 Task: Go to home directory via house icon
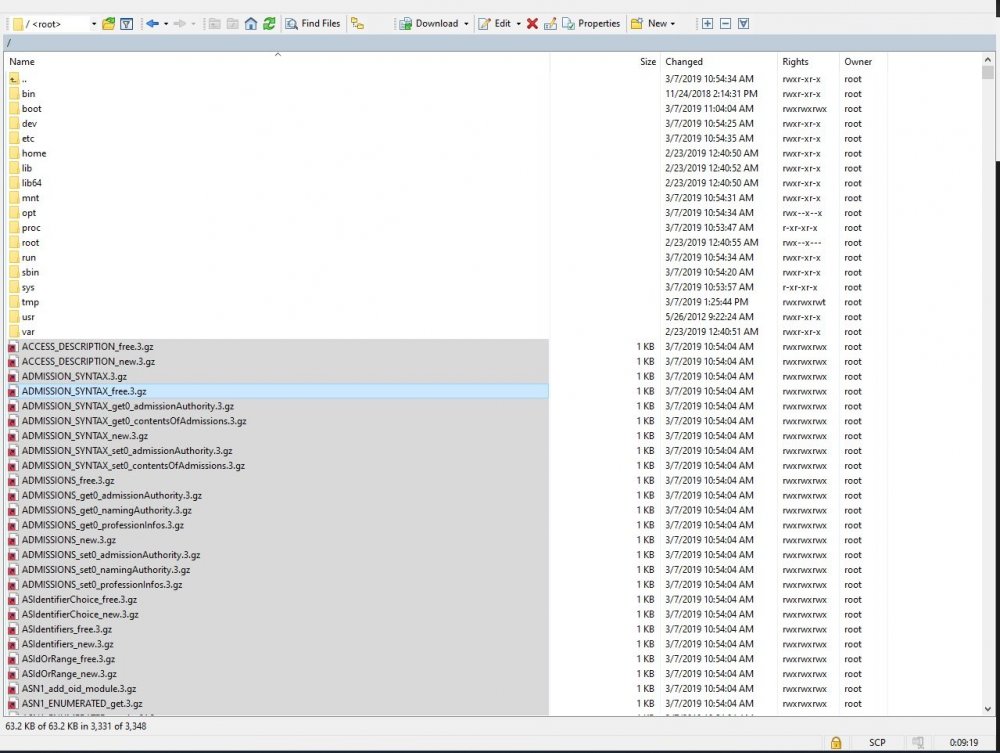(251, 24)
